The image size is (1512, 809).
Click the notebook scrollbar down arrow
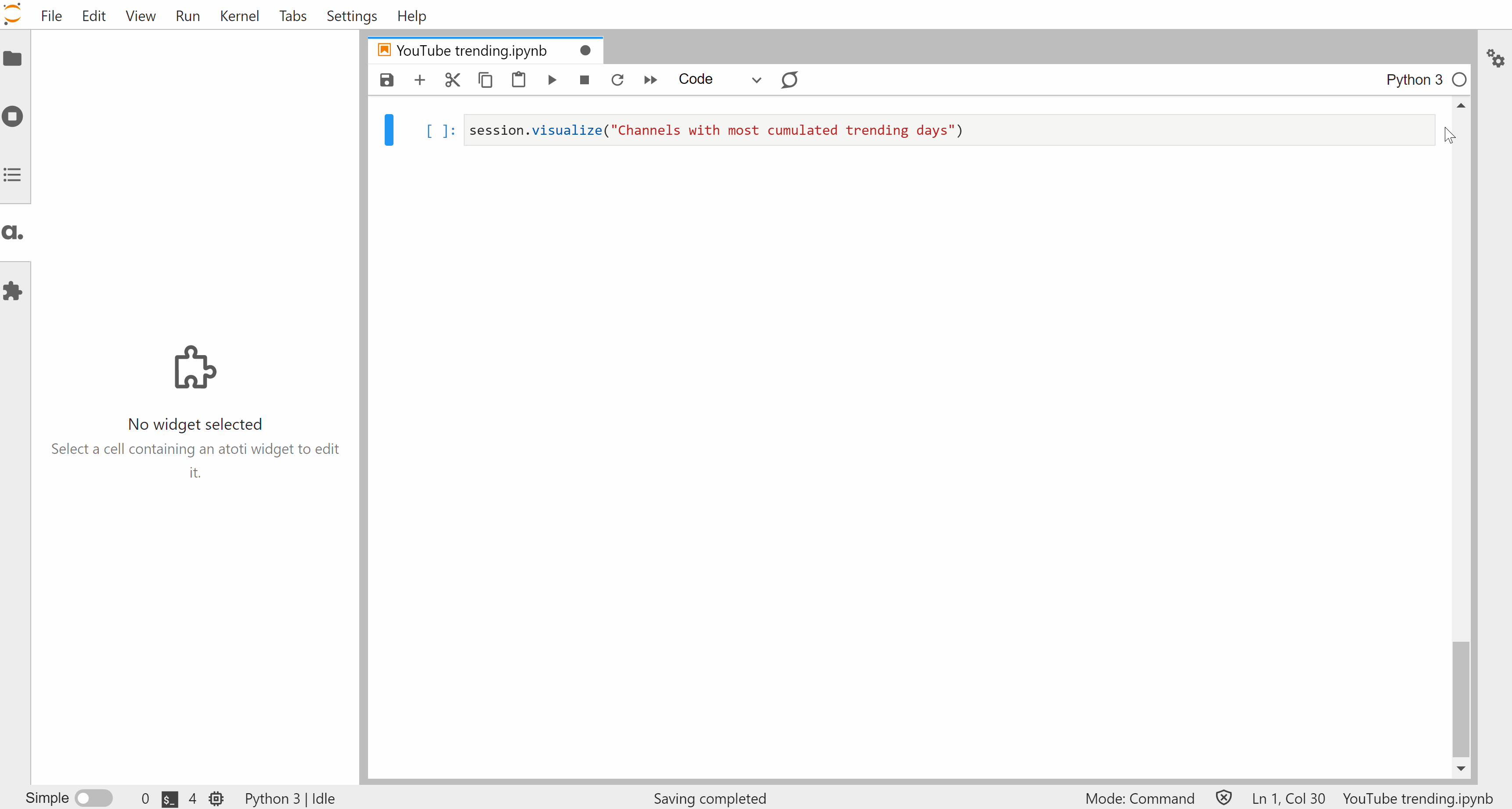pos(1461,768)
